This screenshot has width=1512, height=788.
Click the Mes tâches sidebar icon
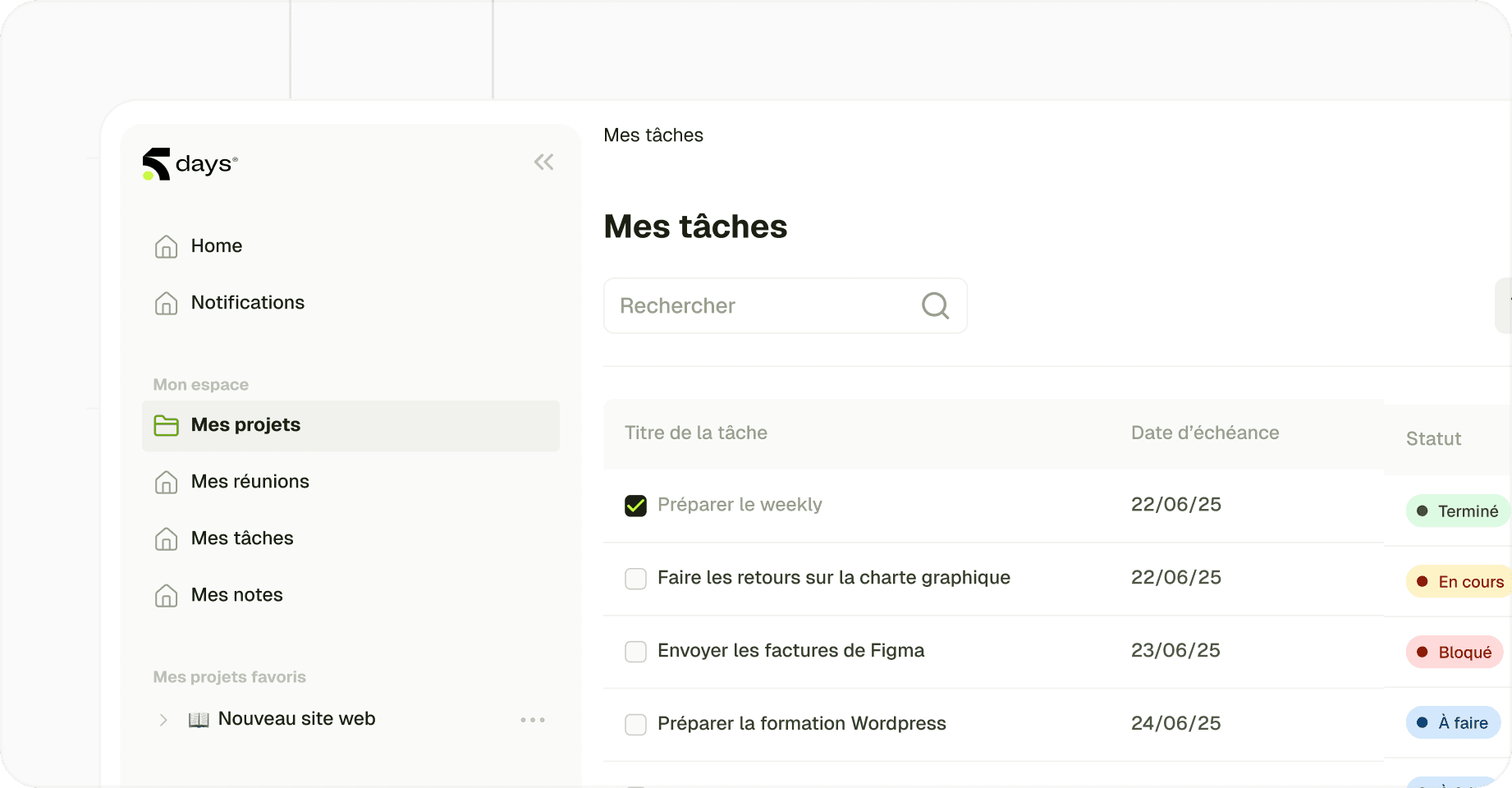tap(167, 538)
